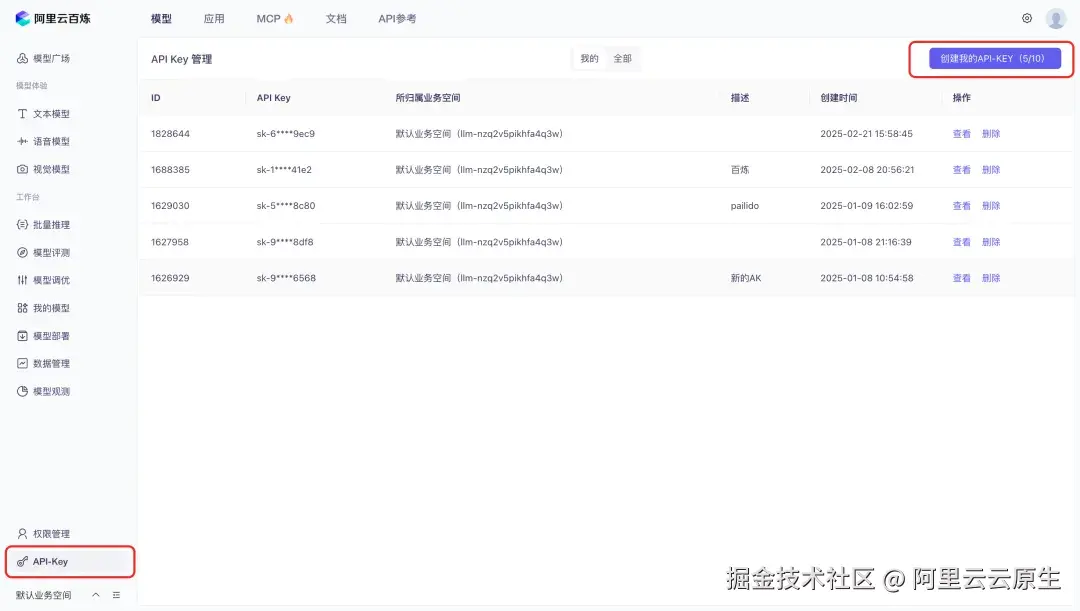Image resolution: width=1080 pixels, height=611 pixels.
Task: Click description cell pailido
Action: [745, 206]
